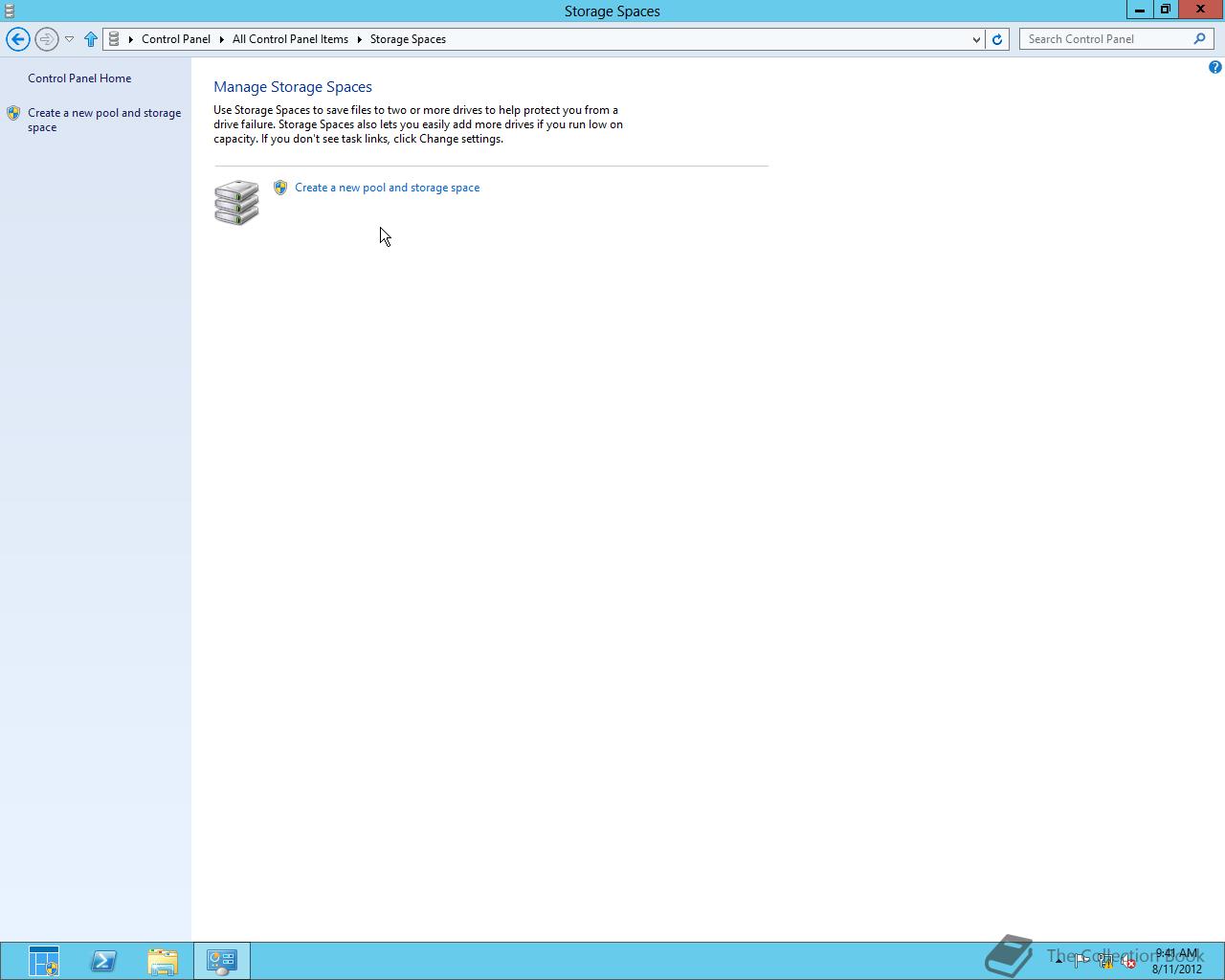Restore down the Storage Spaces window
This screenshot has width=1225, height=980.
pyautogui.click(x=1165, y=10)
